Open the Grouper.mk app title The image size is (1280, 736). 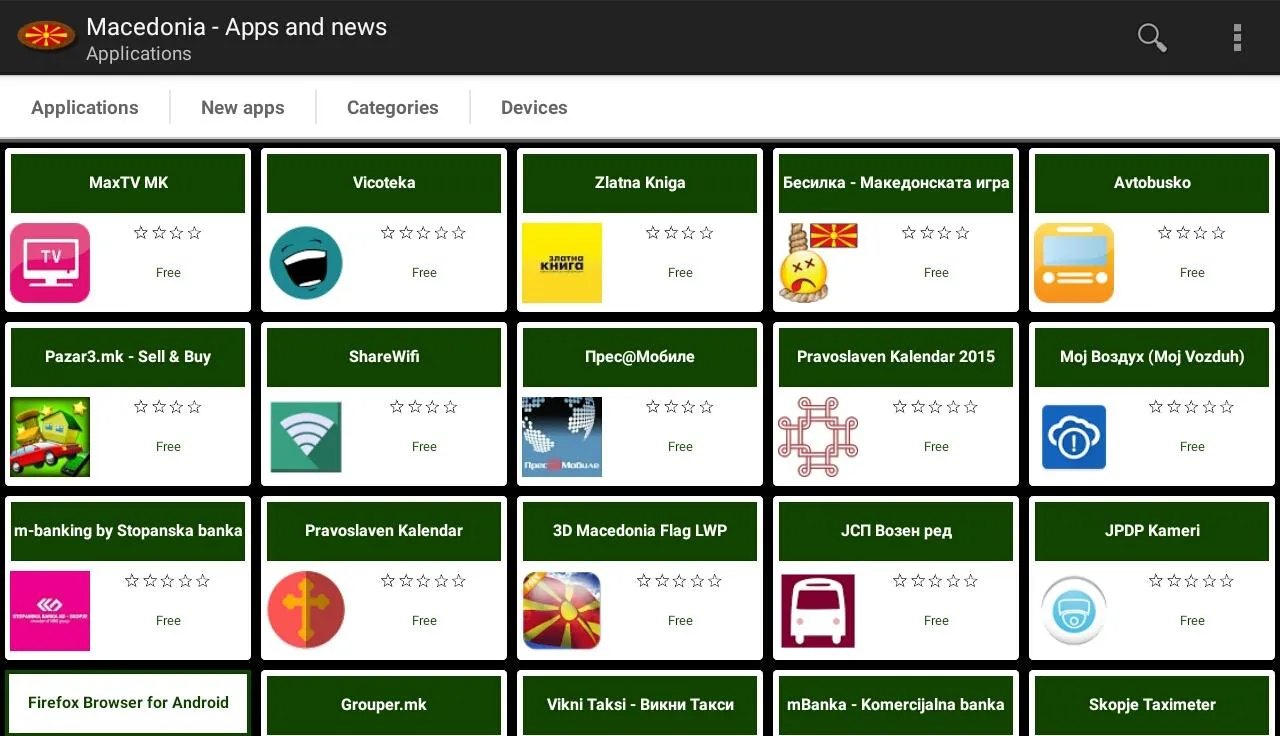(384, 705)
